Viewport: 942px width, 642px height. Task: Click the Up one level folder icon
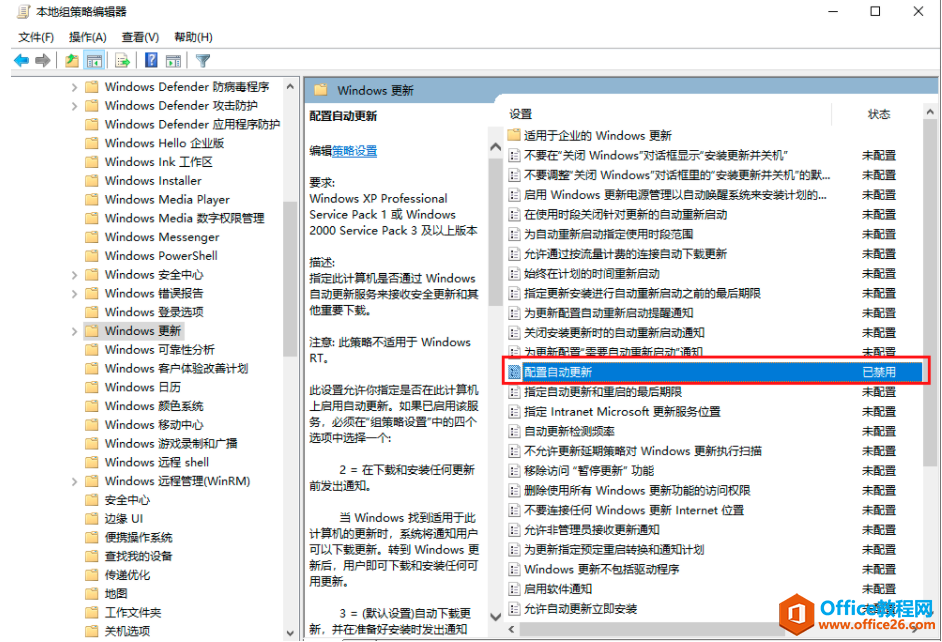coord(71,61)
